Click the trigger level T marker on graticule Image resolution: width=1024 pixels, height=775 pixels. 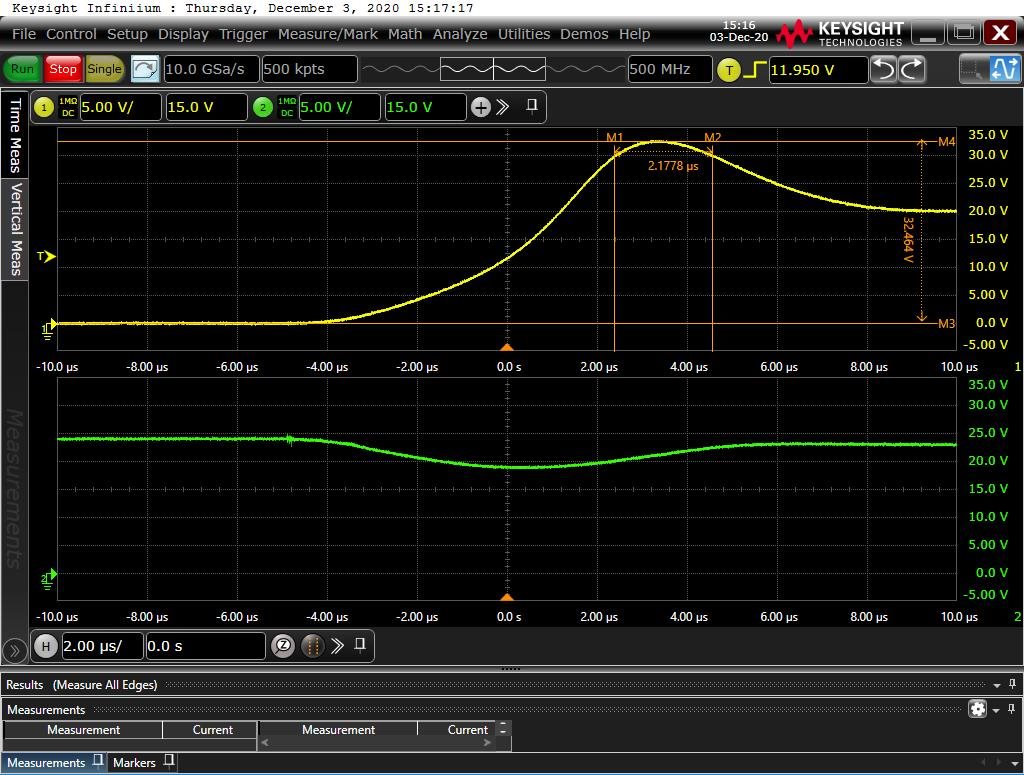[46, 257]
